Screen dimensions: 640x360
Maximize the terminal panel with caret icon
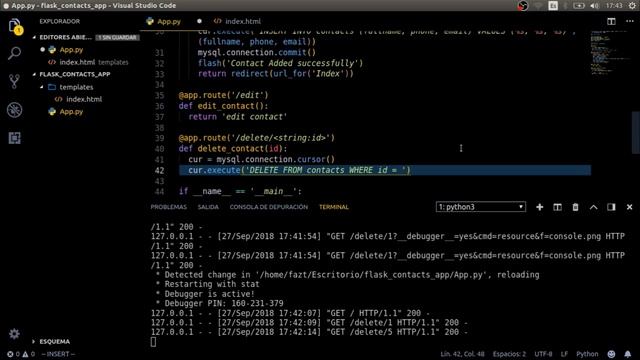593,207
